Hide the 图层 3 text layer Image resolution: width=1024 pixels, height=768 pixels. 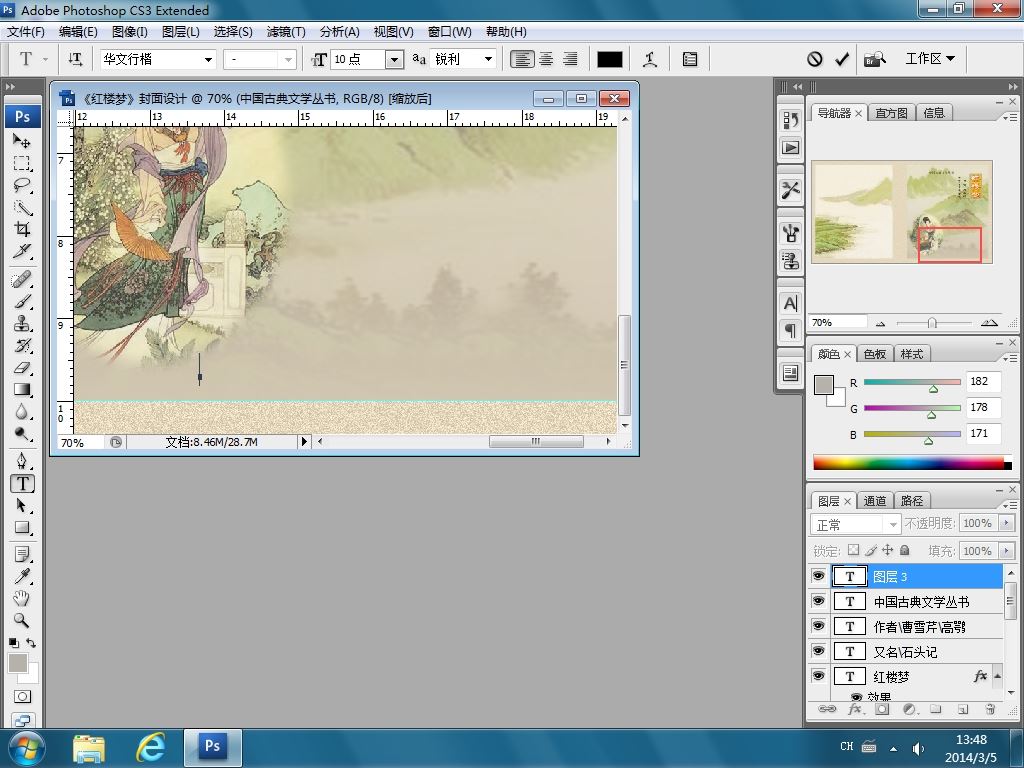[818, 576]
